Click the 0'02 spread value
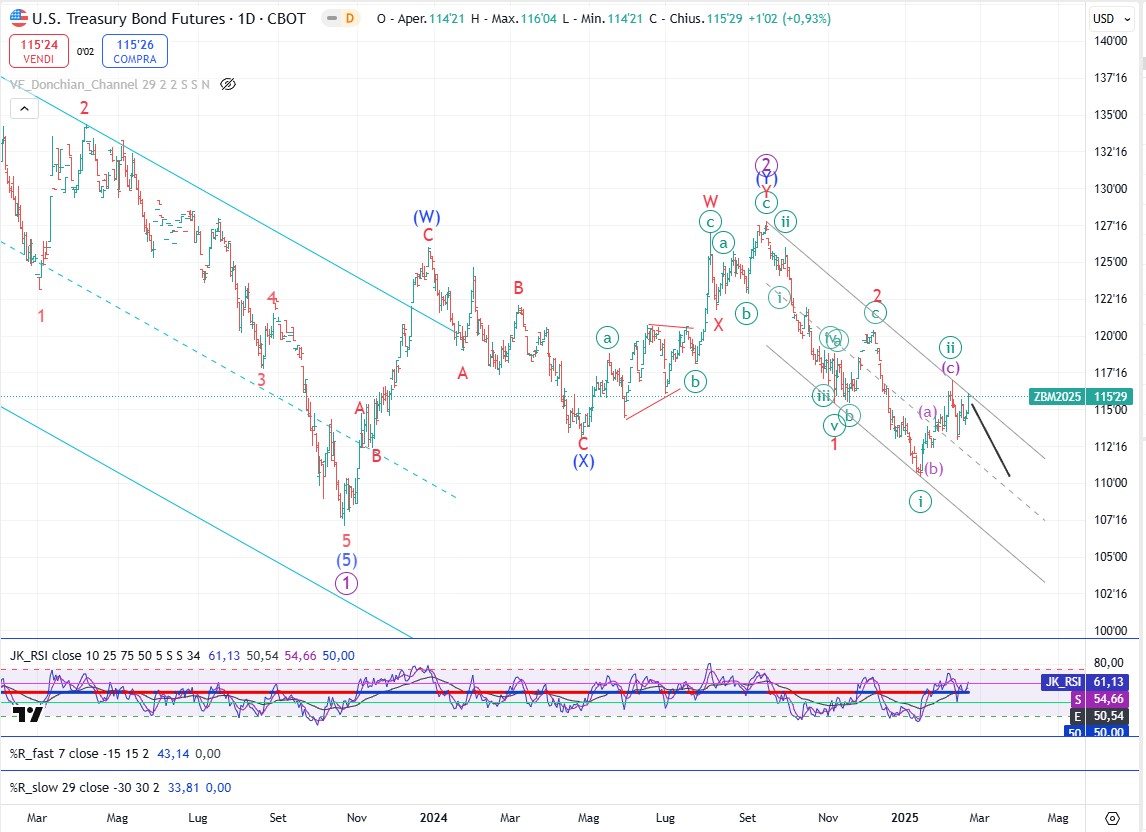The image size is (1146, 832). 86,51
